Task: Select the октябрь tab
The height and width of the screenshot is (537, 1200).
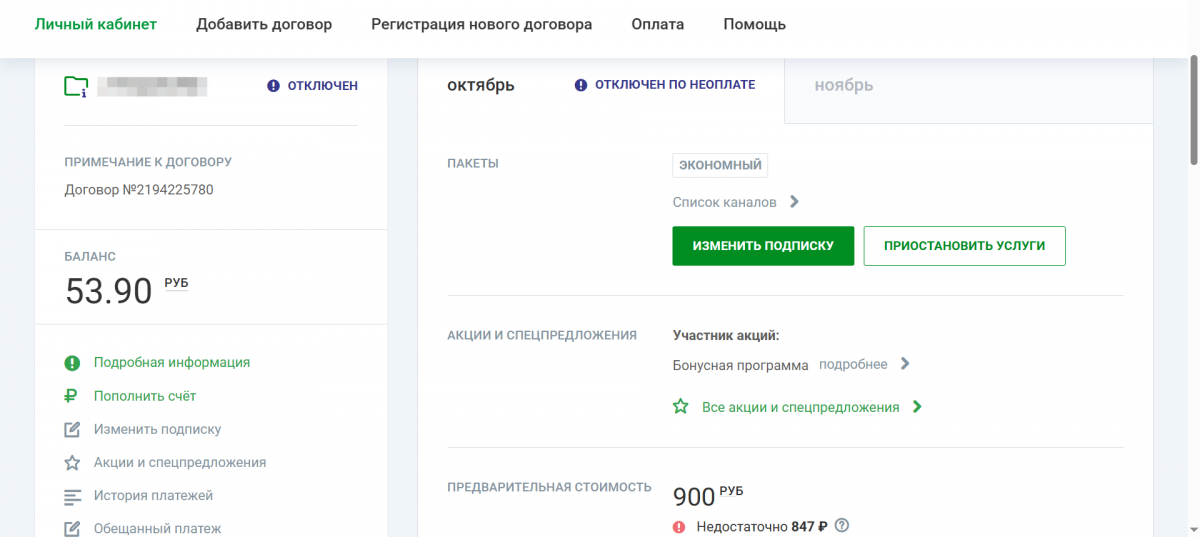Action: [x=481, y=86]
